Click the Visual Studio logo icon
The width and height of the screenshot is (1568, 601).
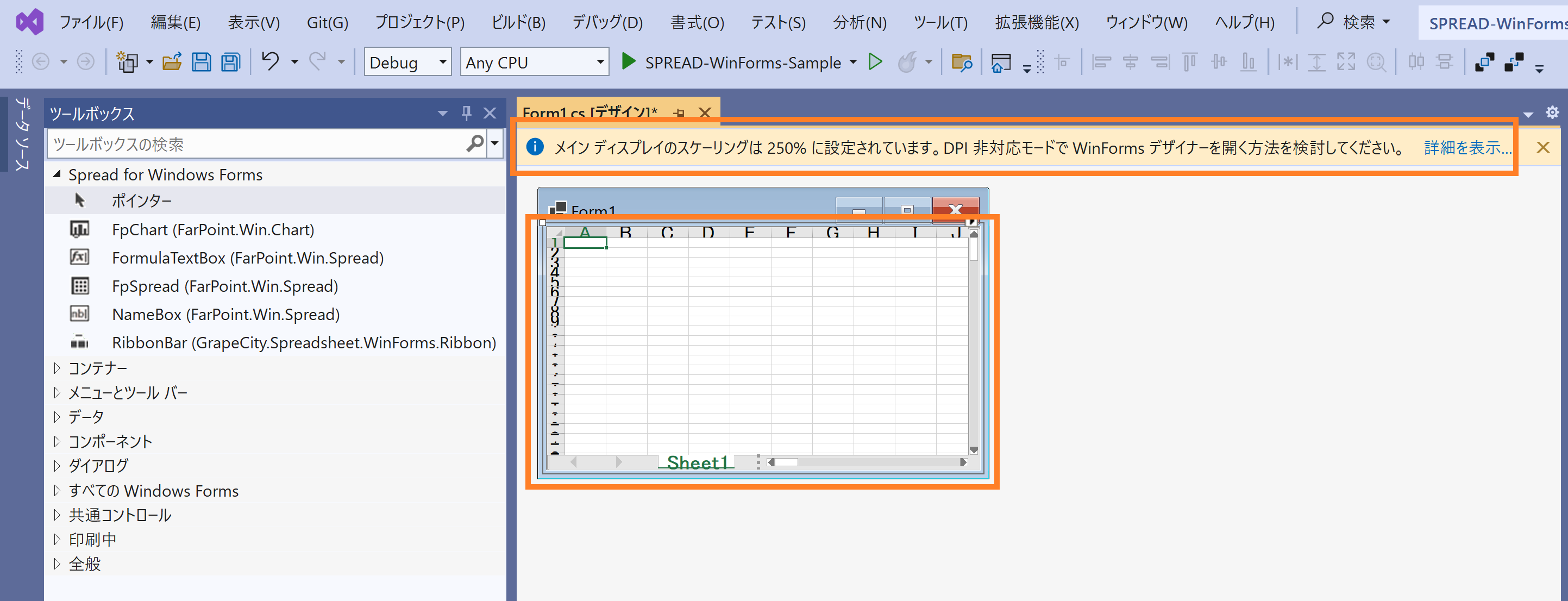point(30,22)
